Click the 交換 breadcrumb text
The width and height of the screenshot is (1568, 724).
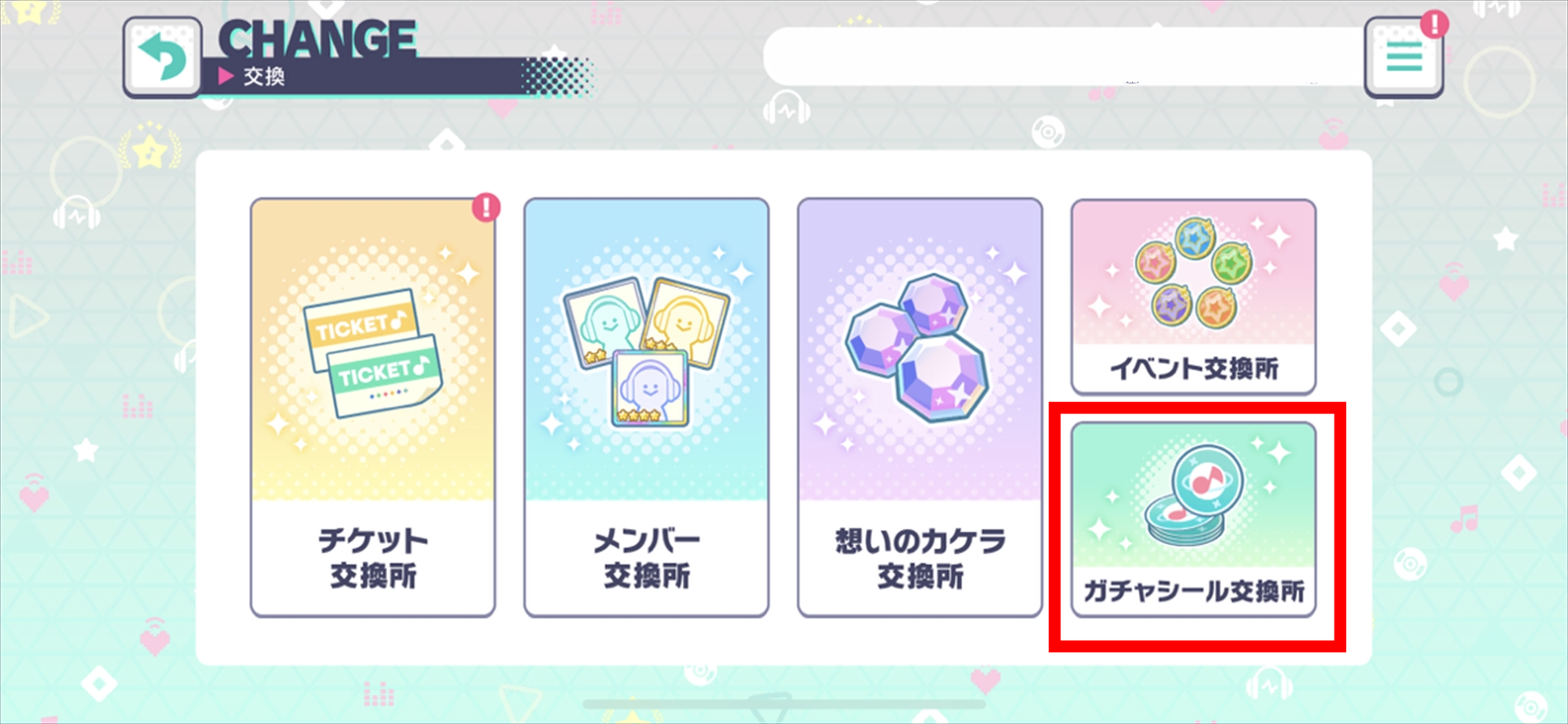[264, 77]
